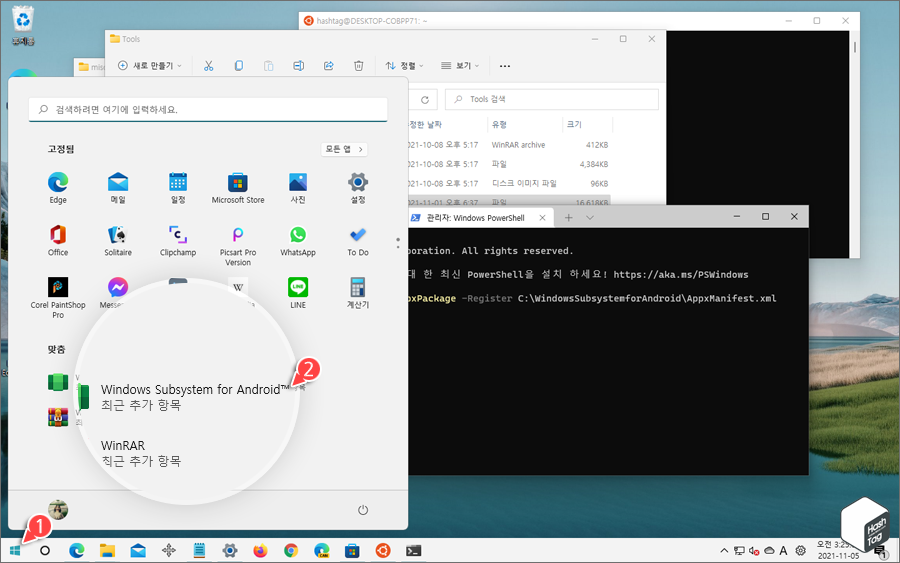The height and width of the screenshot is (563, 900).
Task: Click the Start menu search box
Action: 208,109
